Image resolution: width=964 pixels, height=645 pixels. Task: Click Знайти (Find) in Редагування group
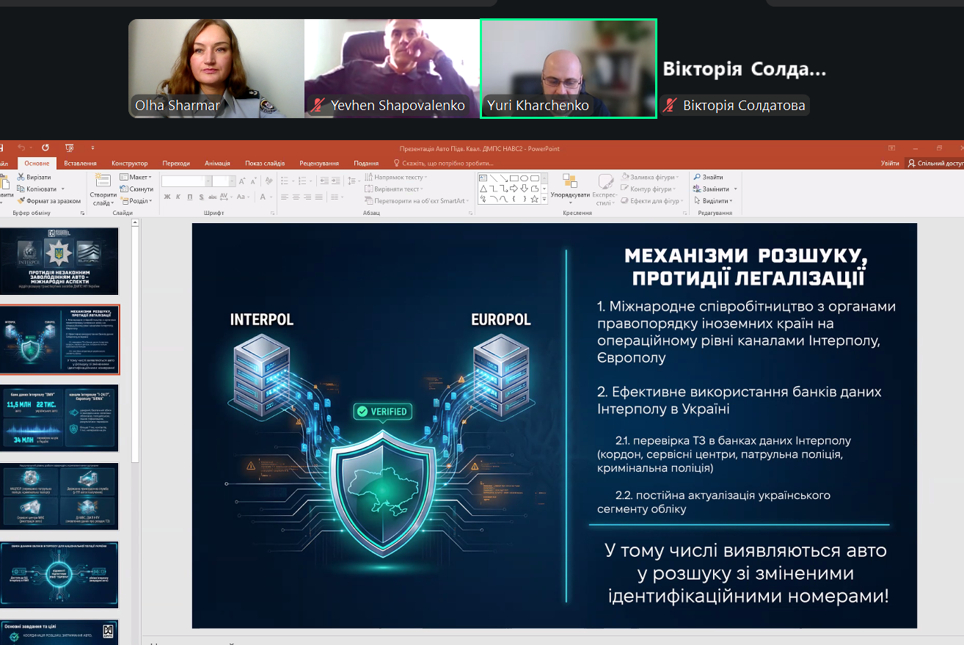pyautogui.click(x=708, y=177)
